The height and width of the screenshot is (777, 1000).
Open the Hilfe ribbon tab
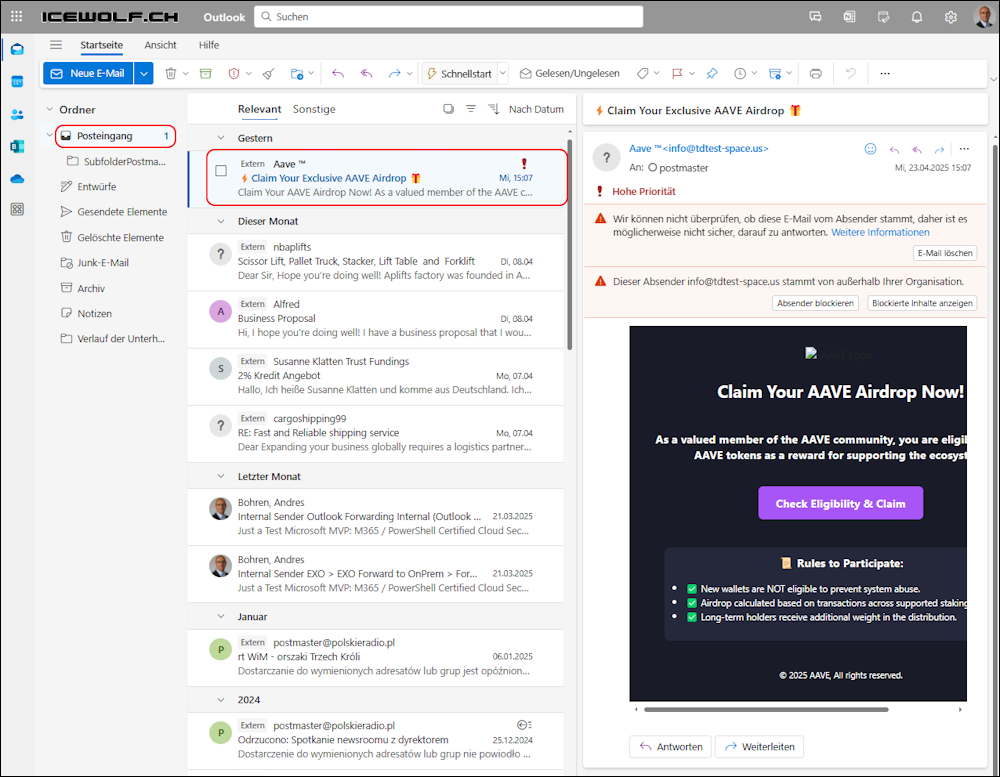(209, 45)
